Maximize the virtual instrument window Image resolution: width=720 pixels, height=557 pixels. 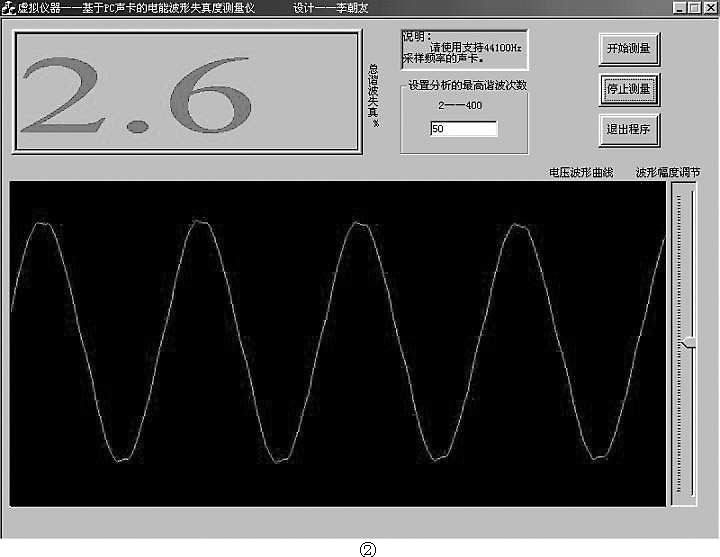pyautogui.click(x=695, y=8)
